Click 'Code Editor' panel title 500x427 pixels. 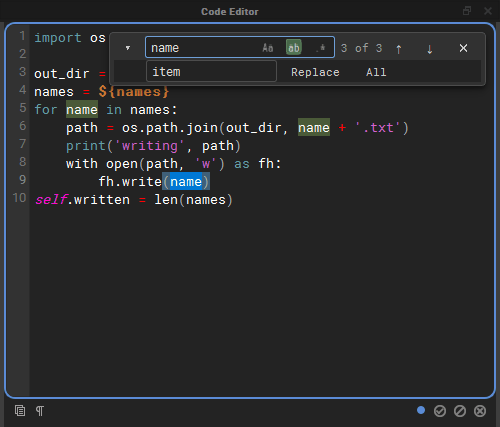click(x=230, y=12)
